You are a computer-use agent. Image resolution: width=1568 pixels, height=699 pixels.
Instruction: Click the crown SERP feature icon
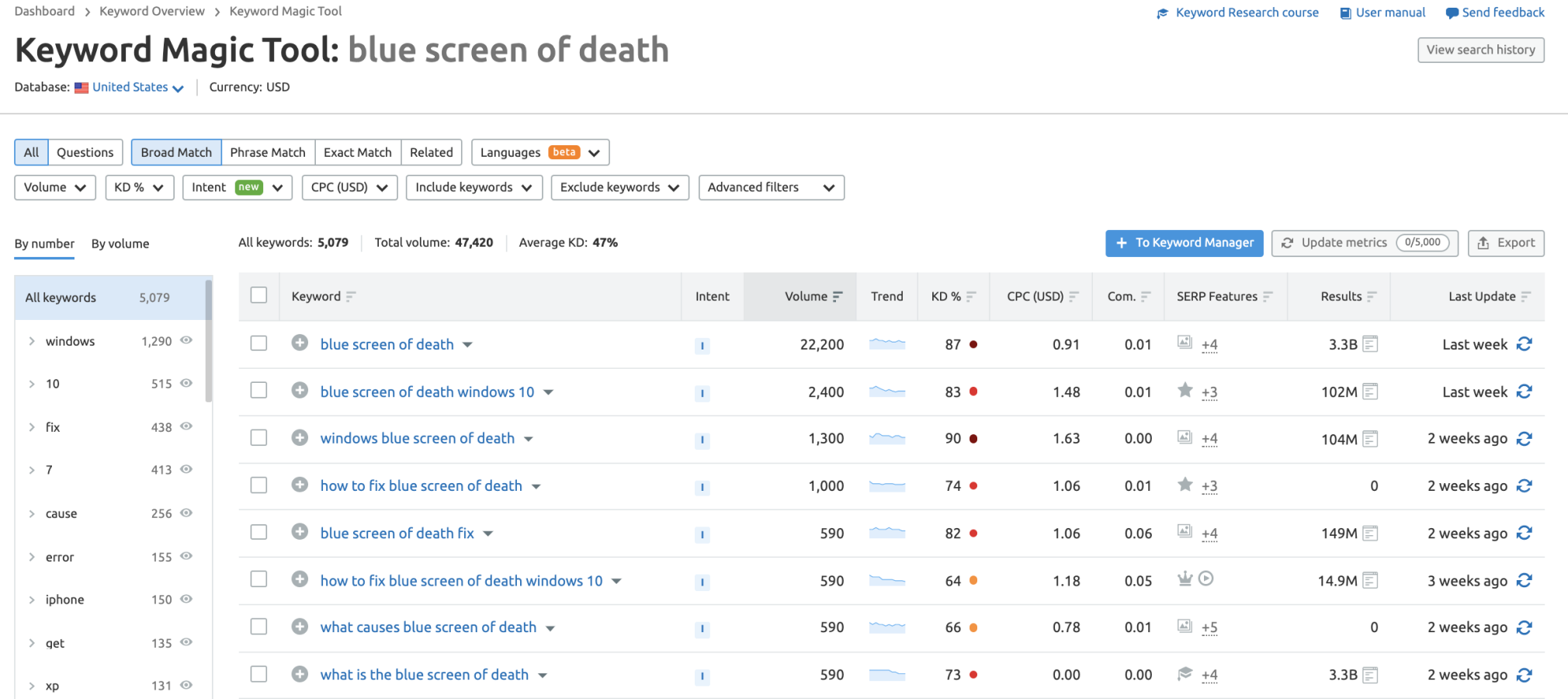click(1185, 579)
